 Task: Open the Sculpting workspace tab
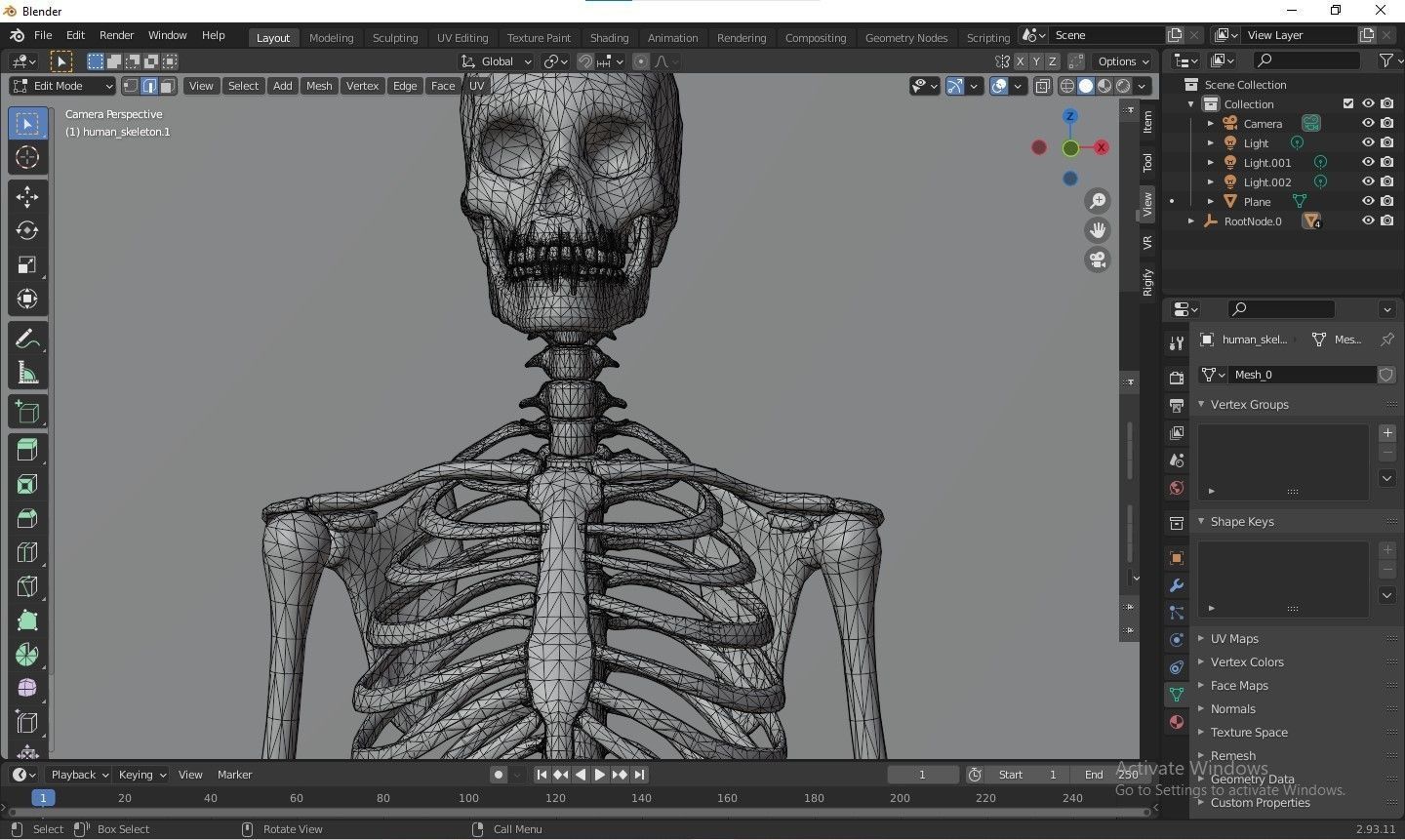coord(395,38)
